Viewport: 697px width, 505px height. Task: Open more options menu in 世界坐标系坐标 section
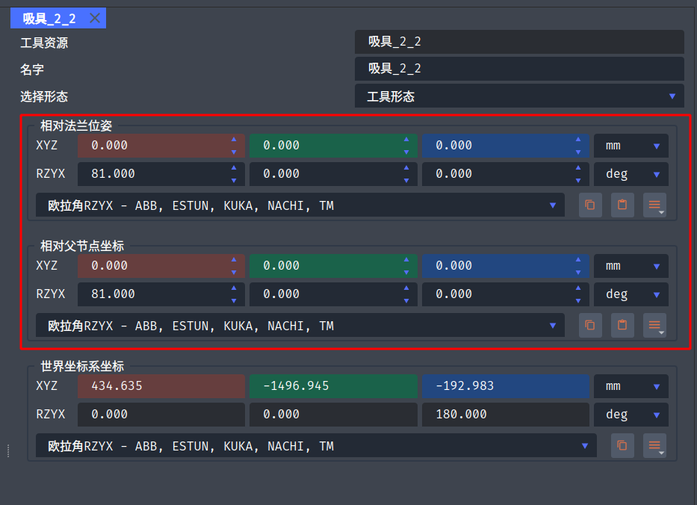click(x=654, y=445)
